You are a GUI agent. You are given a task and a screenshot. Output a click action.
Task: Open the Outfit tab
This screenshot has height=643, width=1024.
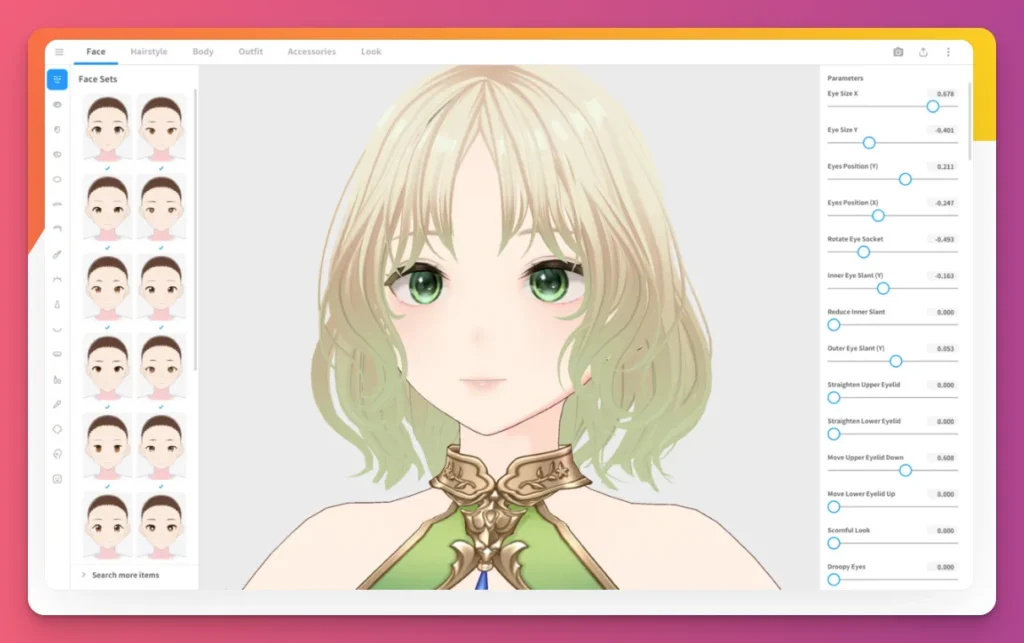click(x=250, y=52)
